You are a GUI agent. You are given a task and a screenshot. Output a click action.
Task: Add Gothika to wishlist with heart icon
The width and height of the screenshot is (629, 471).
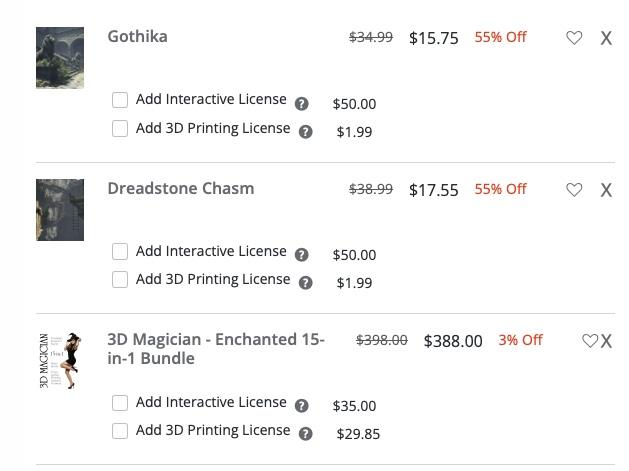574,38
